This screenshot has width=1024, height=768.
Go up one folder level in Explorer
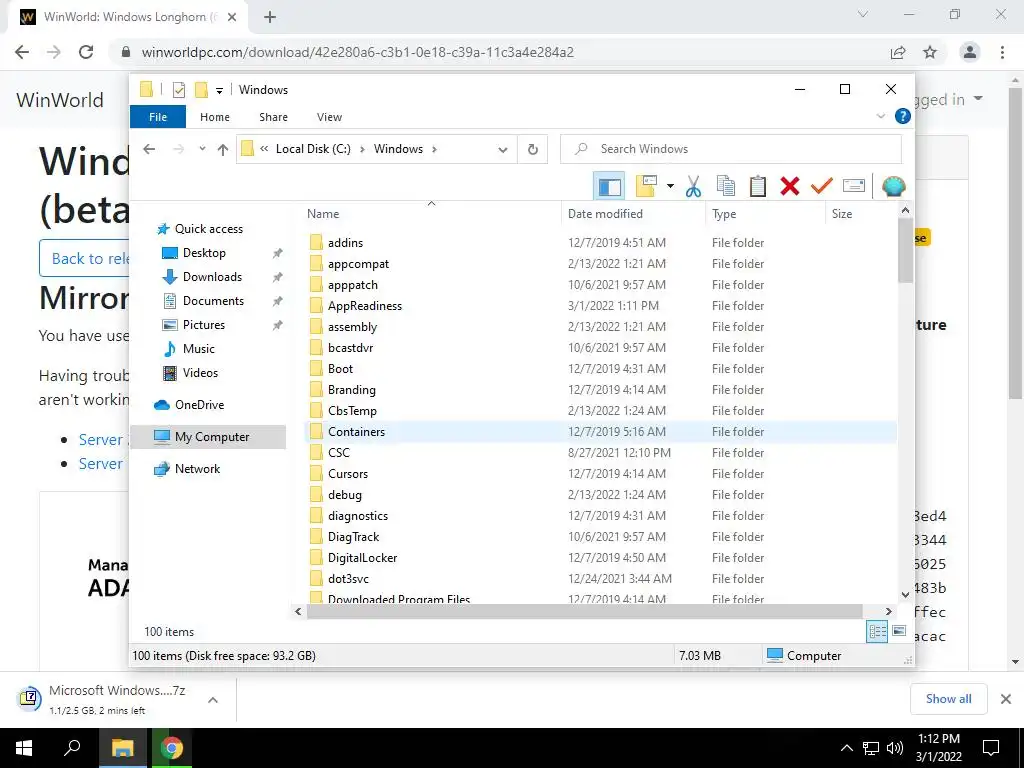click(223, 150)
